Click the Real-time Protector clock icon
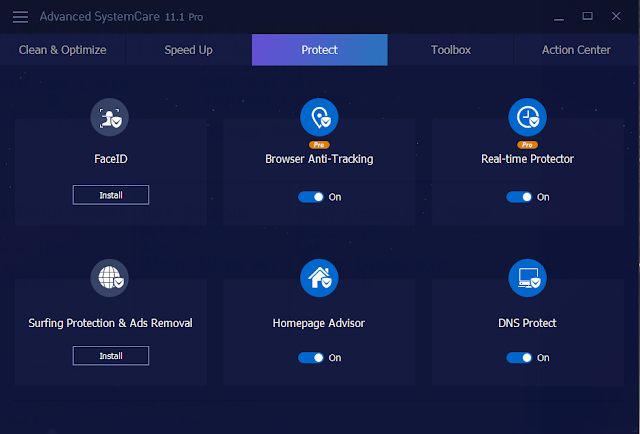Viewport: 640px width, 434px height. tap(527, 117)
